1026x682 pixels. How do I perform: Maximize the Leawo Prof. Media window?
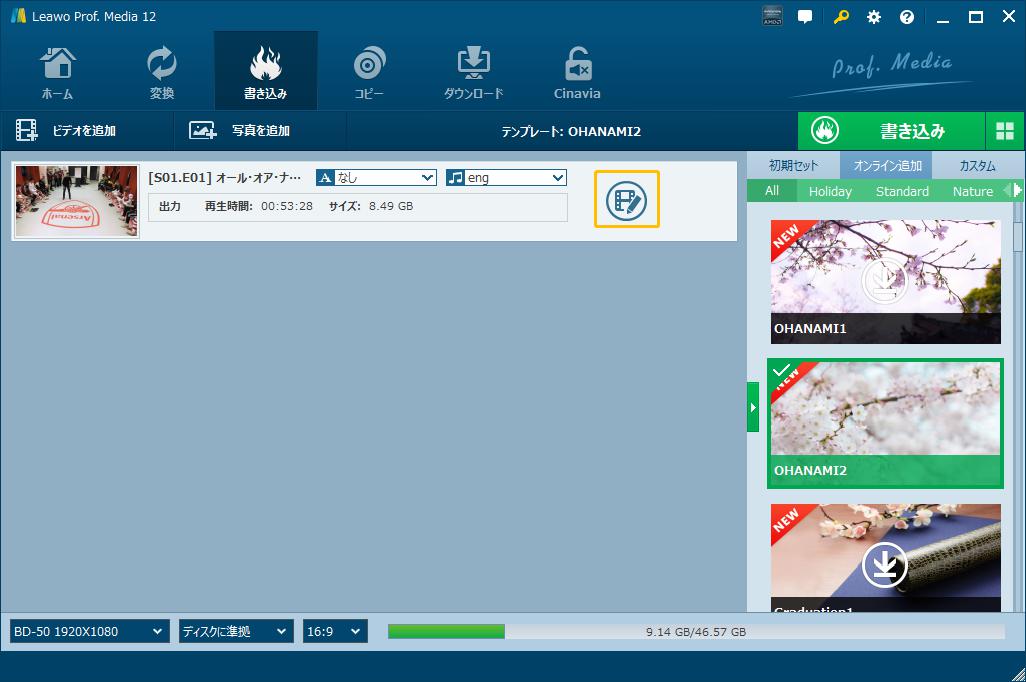(976, 17)
